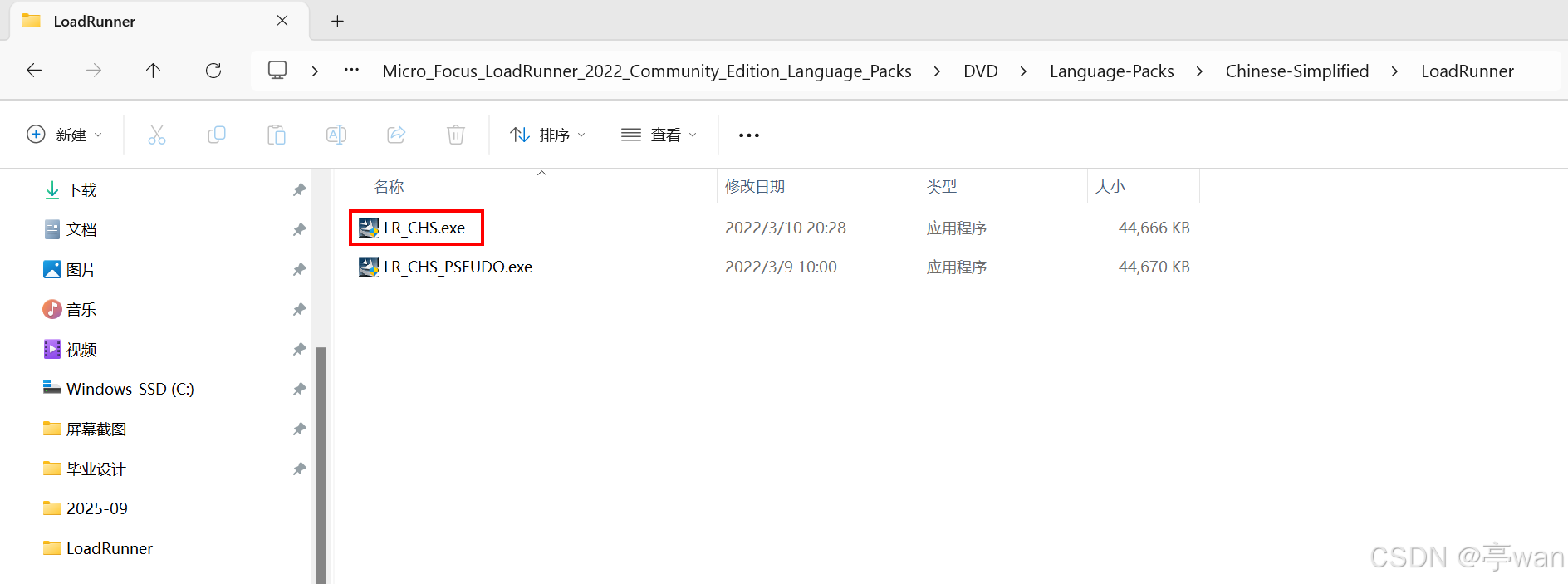Open 图片 in the sidebar

coord(81,270)
